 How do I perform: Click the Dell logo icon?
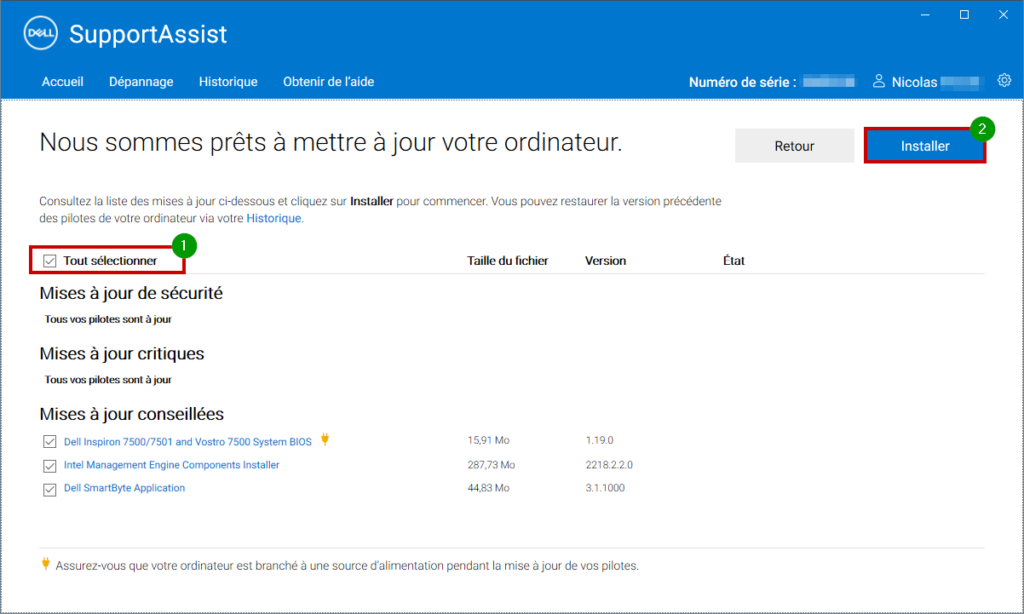(x=40, y=33)
